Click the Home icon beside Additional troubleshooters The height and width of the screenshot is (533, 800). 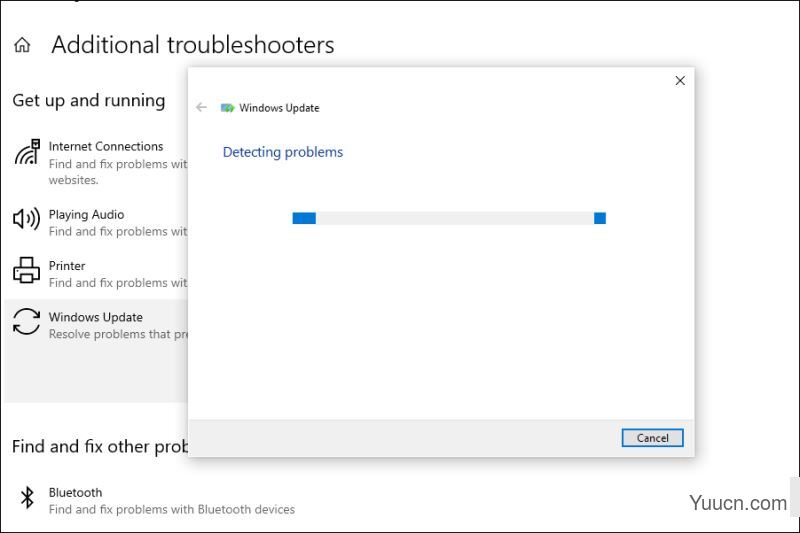22,45
